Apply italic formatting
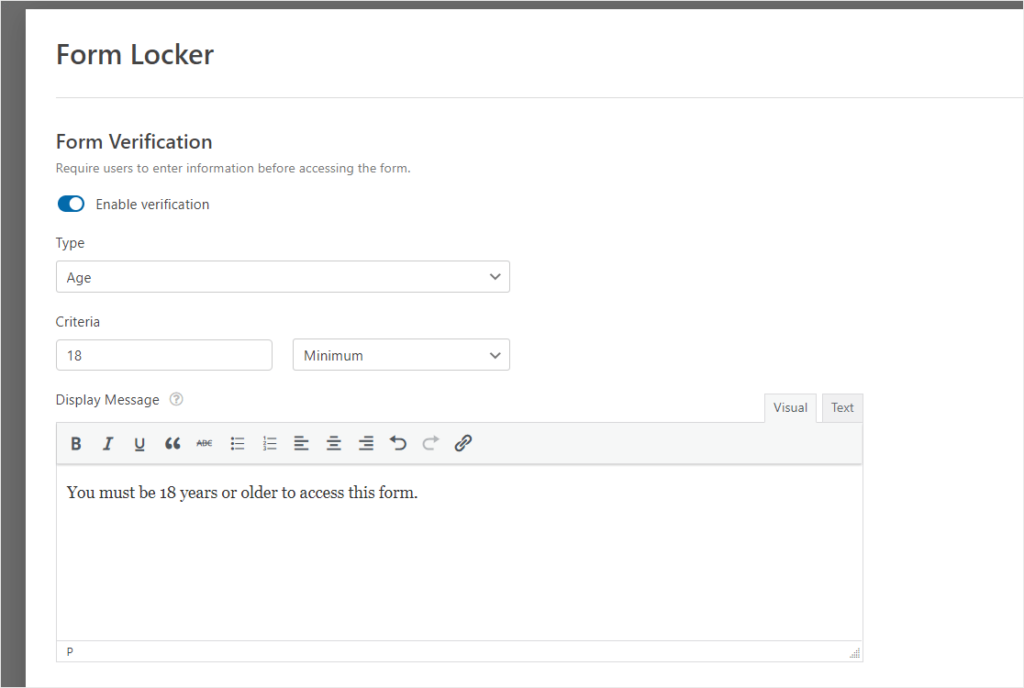1024x688 pixels. coord(108,443)
